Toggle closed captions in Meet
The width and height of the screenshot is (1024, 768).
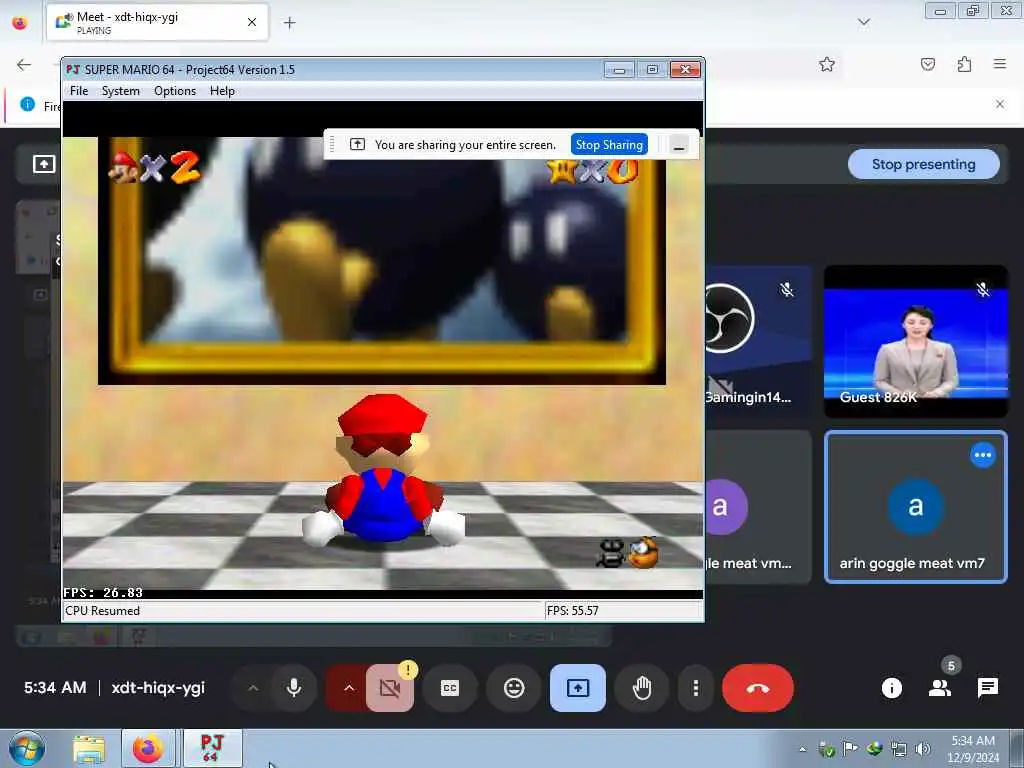point(450,688)
